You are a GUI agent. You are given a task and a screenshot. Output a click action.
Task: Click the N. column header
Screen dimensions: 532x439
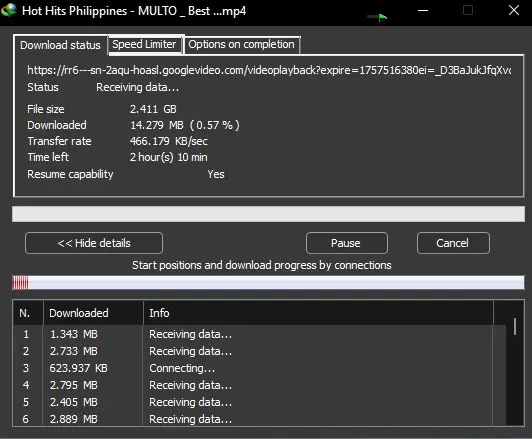[28, 313]
